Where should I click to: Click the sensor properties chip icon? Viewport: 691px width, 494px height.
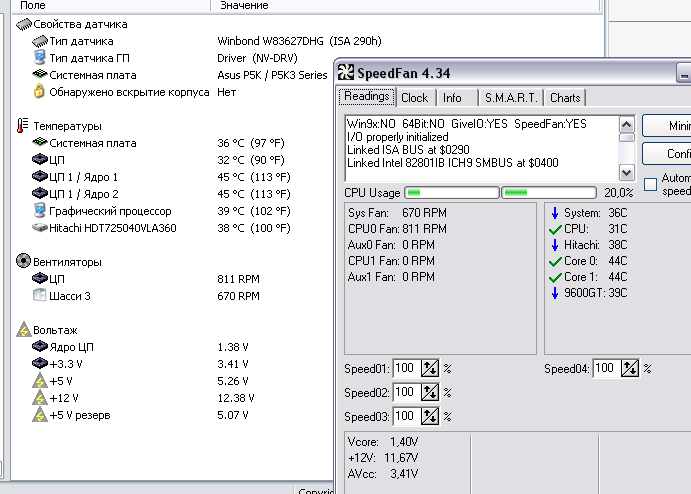coord(24,24)
